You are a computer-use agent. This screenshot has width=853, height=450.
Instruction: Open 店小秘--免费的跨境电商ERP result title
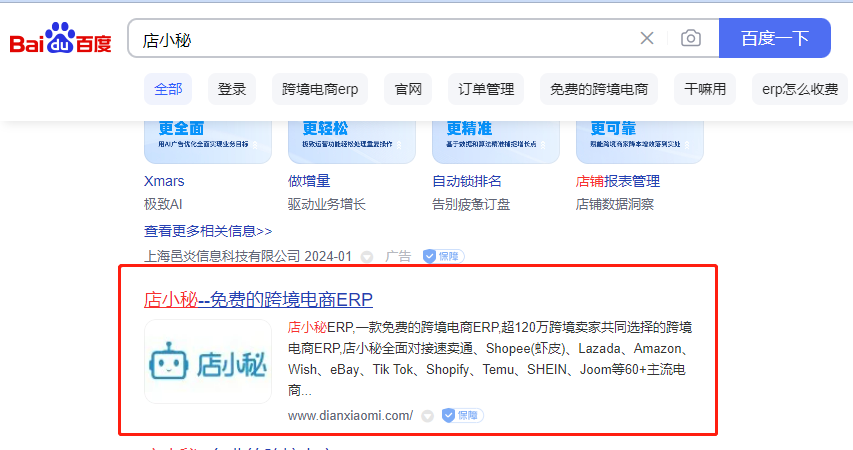coord(258,300)
